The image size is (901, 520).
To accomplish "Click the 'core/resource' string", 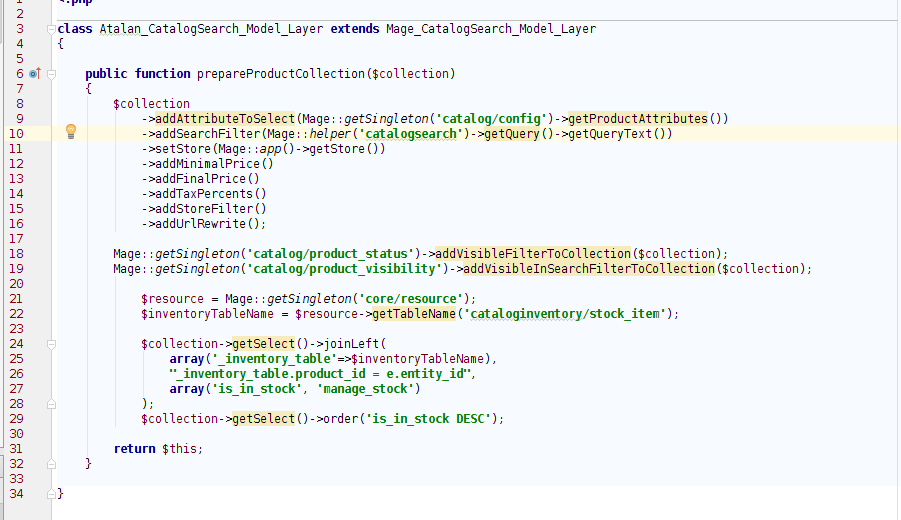I will coord(411,298).
